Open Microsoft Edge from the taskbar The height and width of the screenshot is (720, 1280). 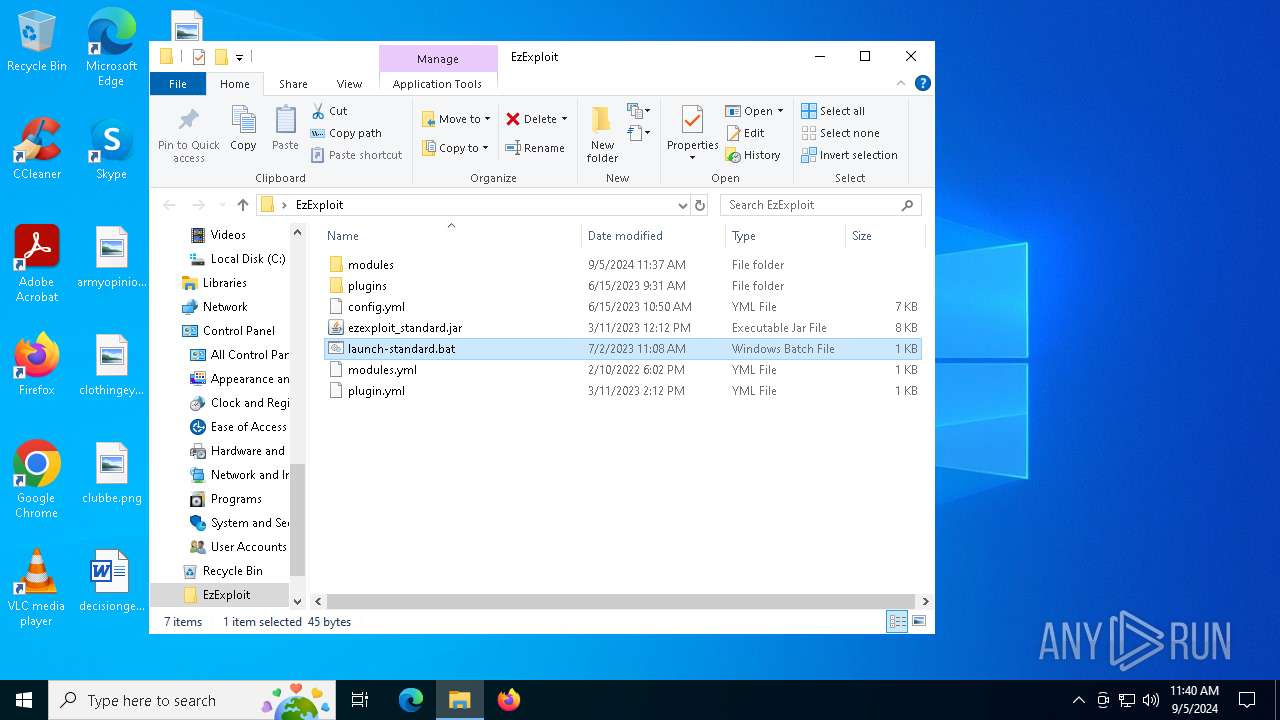coord(411,700)
